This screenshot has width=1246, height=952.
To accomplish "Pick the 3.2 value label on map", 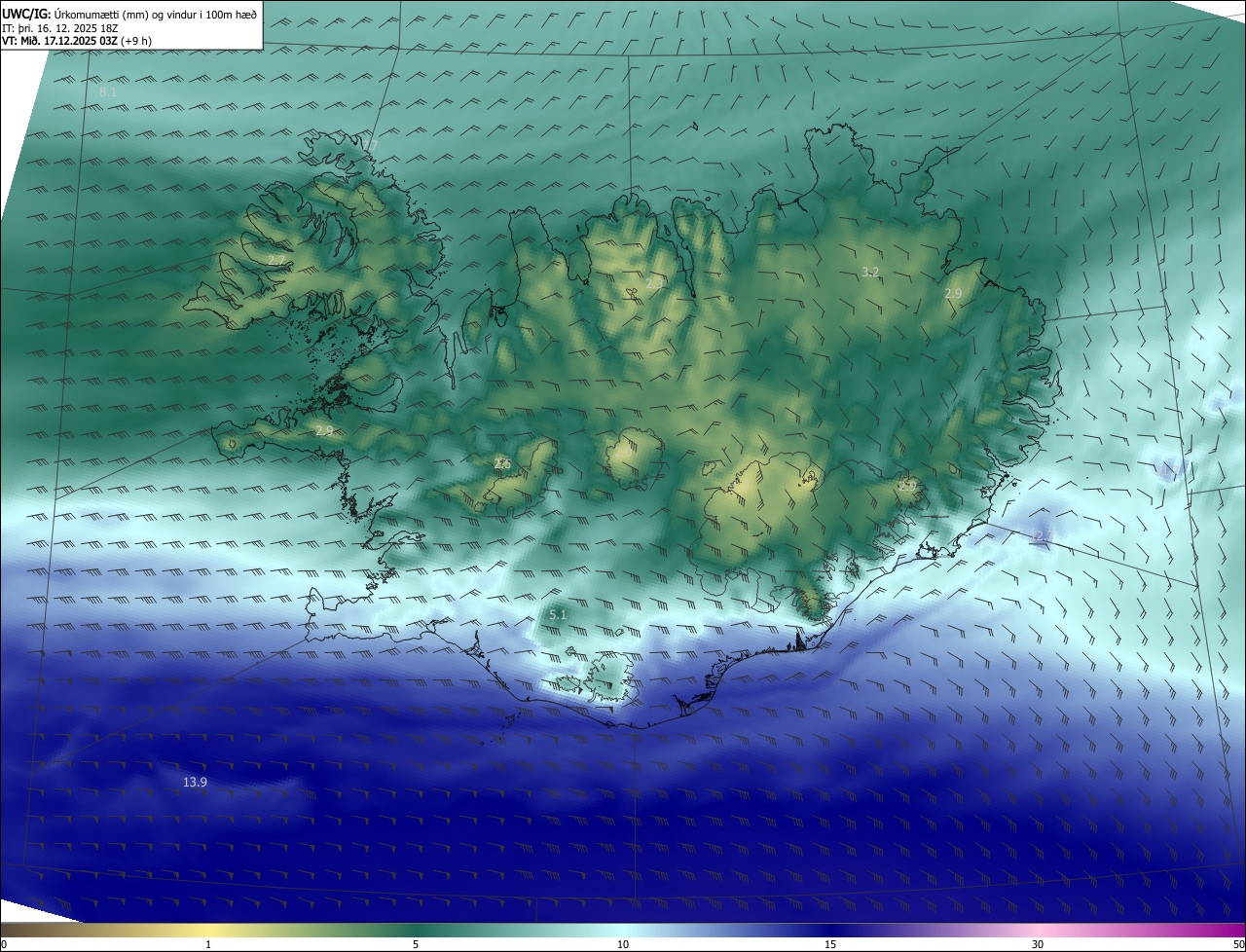I will tap(871, 272).
